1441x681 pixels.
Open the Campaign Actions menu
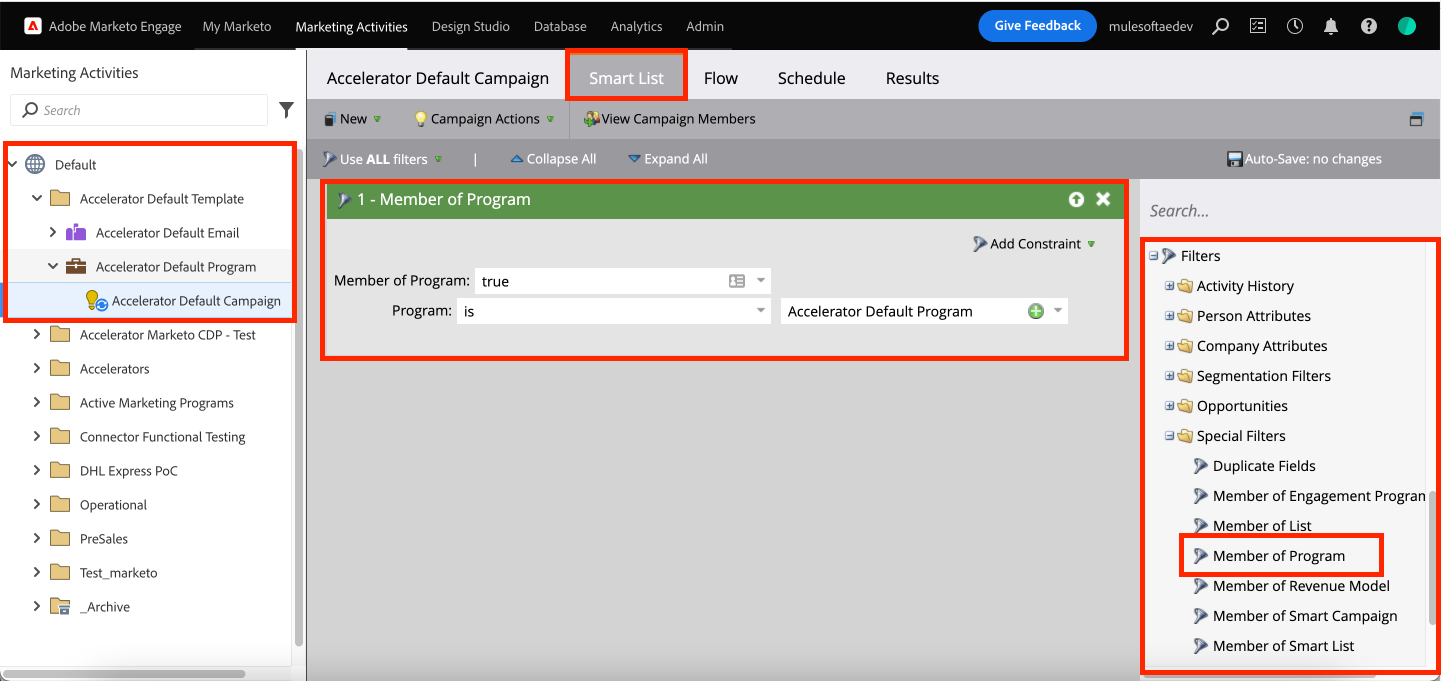(484, 119)
